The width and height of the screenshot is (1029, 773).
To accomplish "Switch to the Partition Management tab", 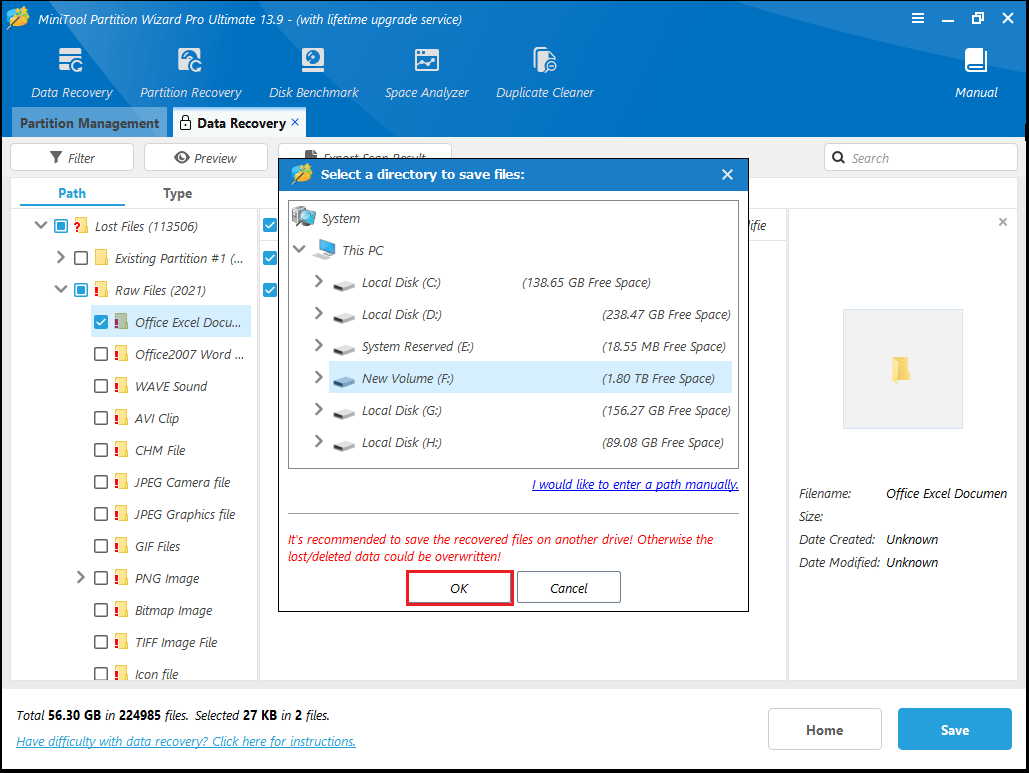I will [x=89, y=123].
